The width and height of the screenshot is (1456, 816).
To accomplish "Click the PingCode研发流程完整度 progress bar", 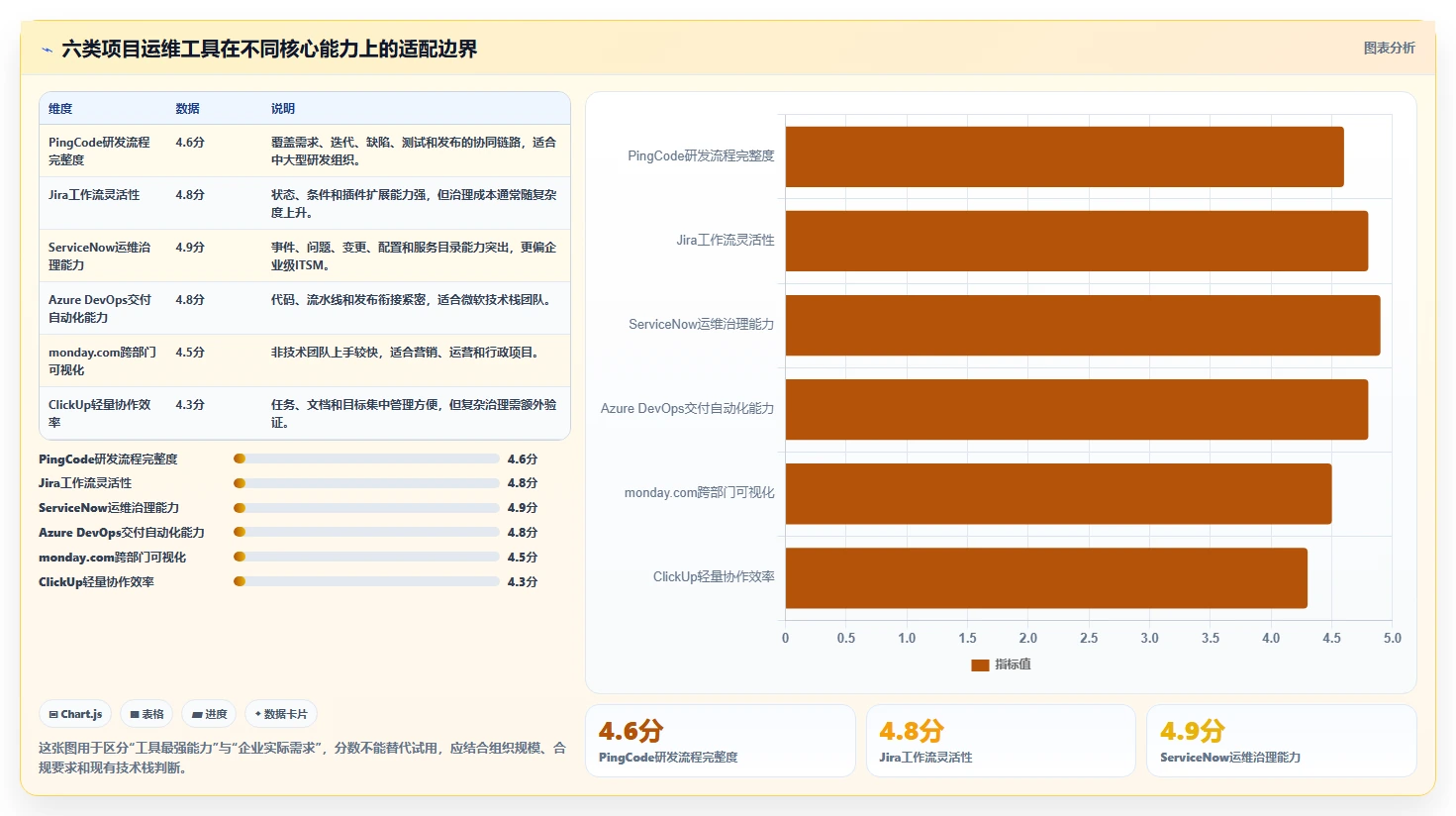I will coord(366,459).
